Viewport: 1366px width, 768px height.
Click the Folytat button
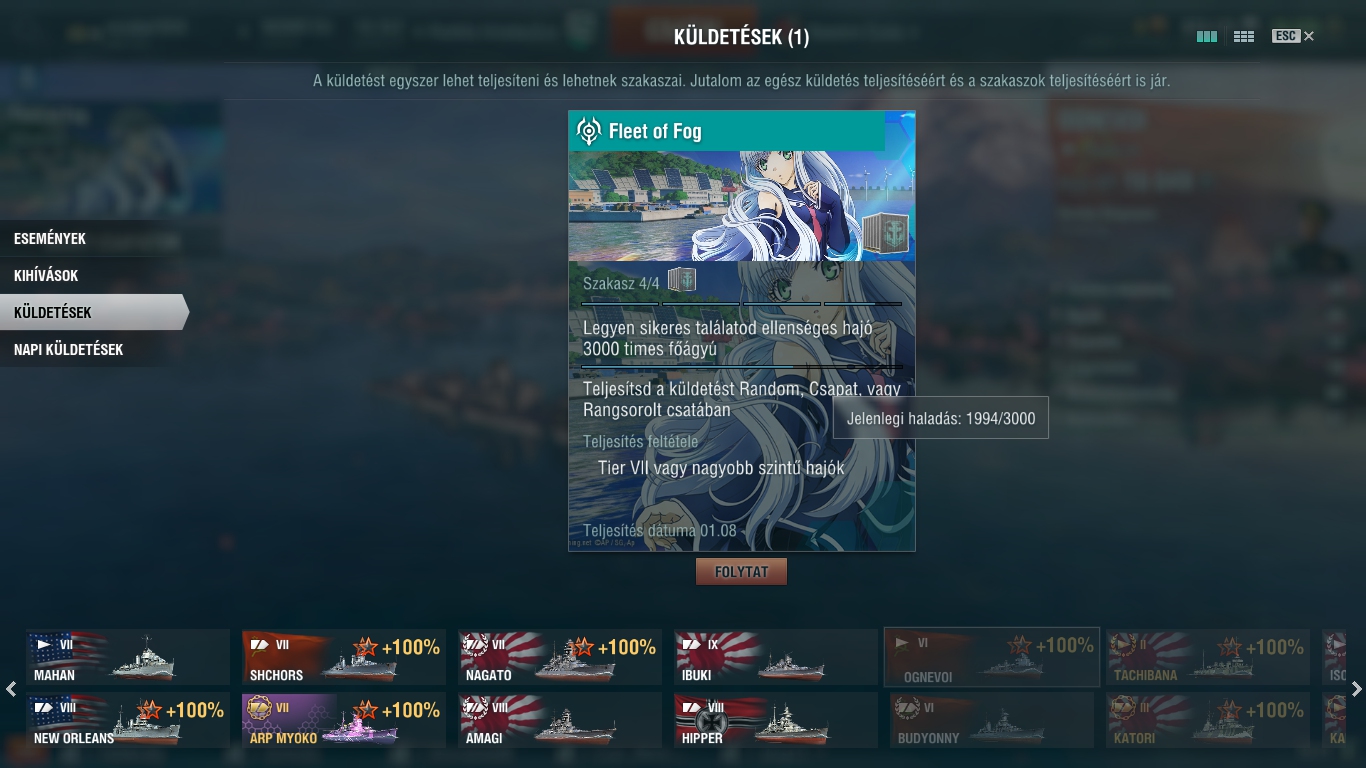pos(741,572)
